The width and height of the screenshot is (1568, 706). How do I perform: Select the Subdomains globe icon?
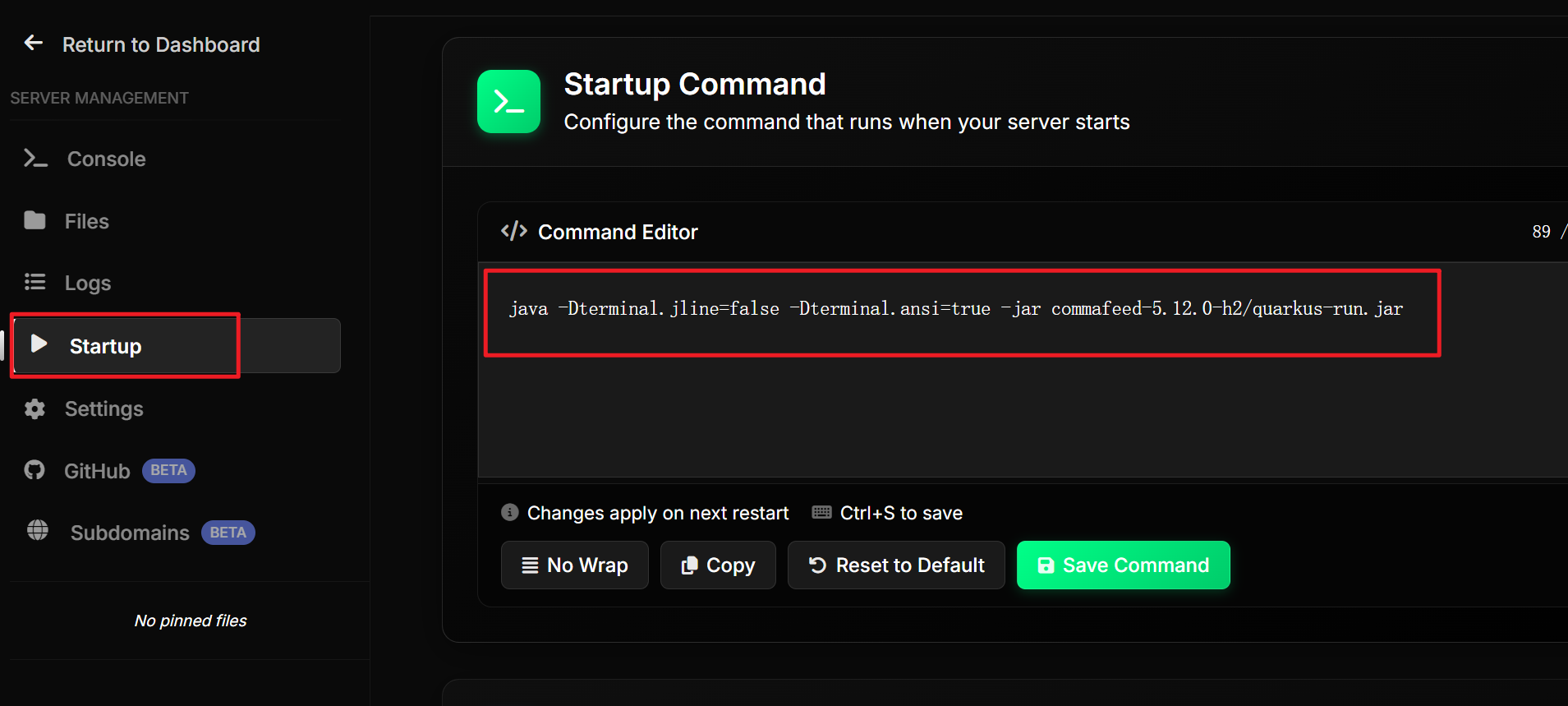click(x=38, y=530)
